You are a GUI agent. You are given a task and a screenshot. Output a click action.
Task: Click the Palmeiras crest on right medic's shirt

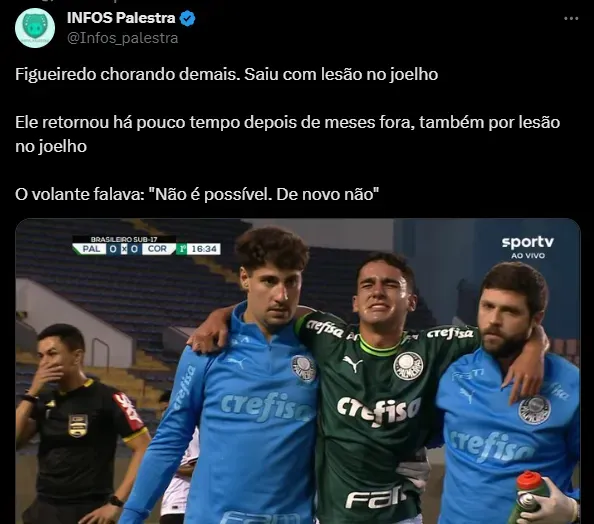[x=534, y=410]
